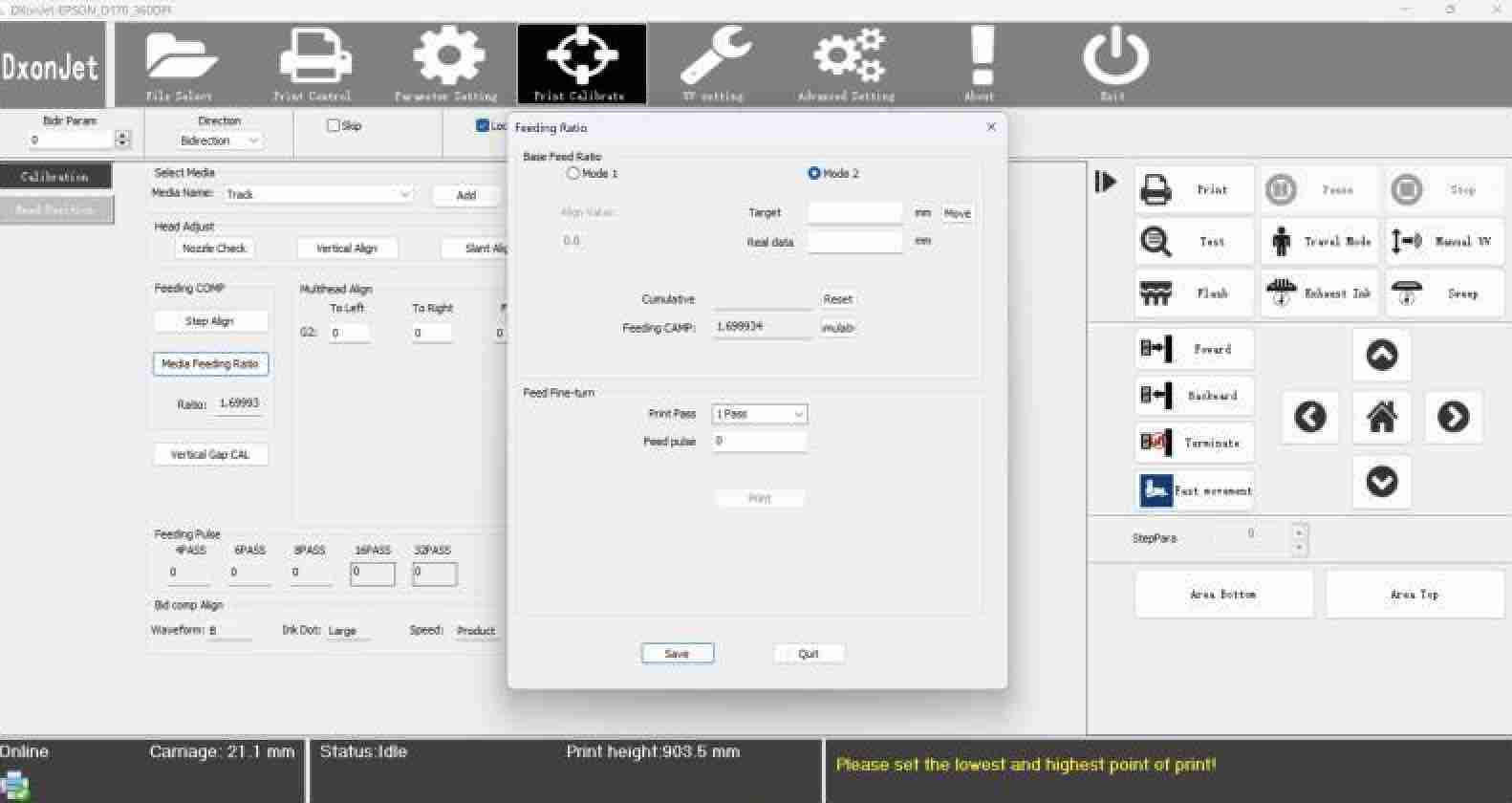Click the Print printer button
The width and height of the screenshot is (1512, 803).
coord(1194,189)
